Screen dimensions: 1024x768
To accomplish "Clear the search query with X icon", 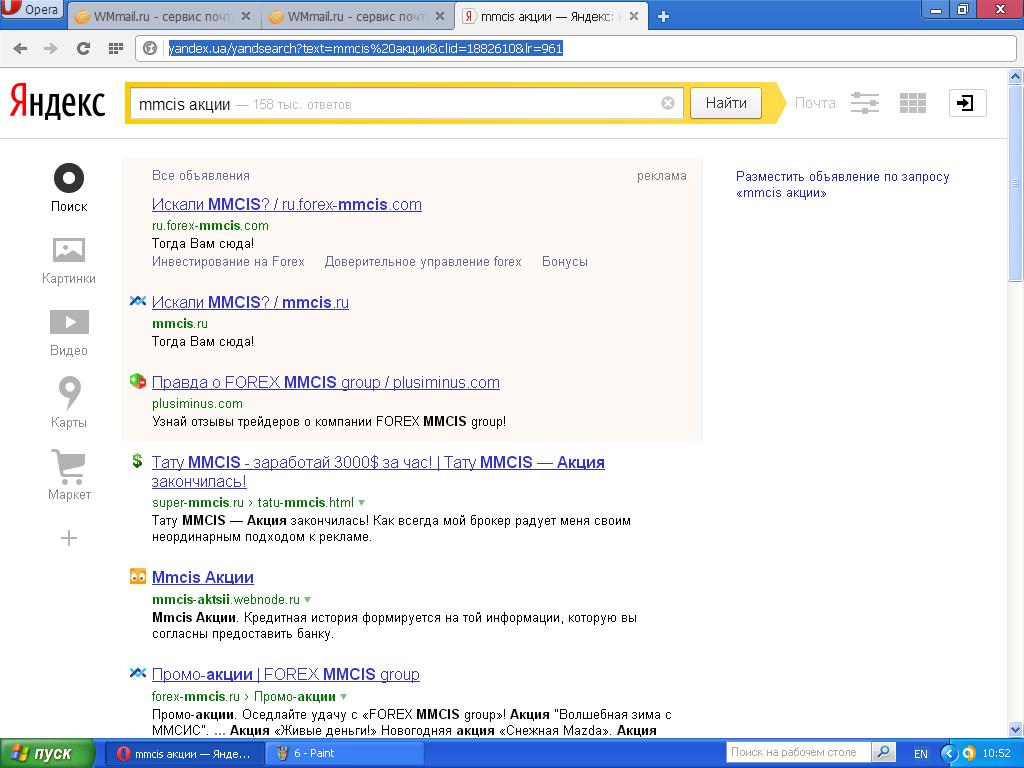I will [667, 103].
